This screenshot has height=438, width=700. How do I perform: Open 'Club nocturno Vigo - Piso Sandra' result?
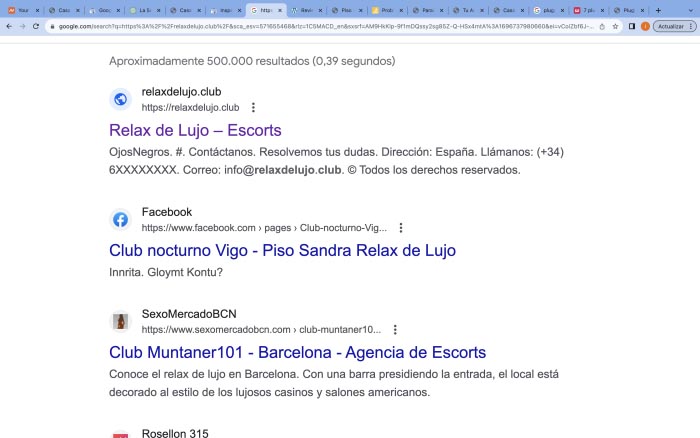pyautogui.click(x=282, y=250)
